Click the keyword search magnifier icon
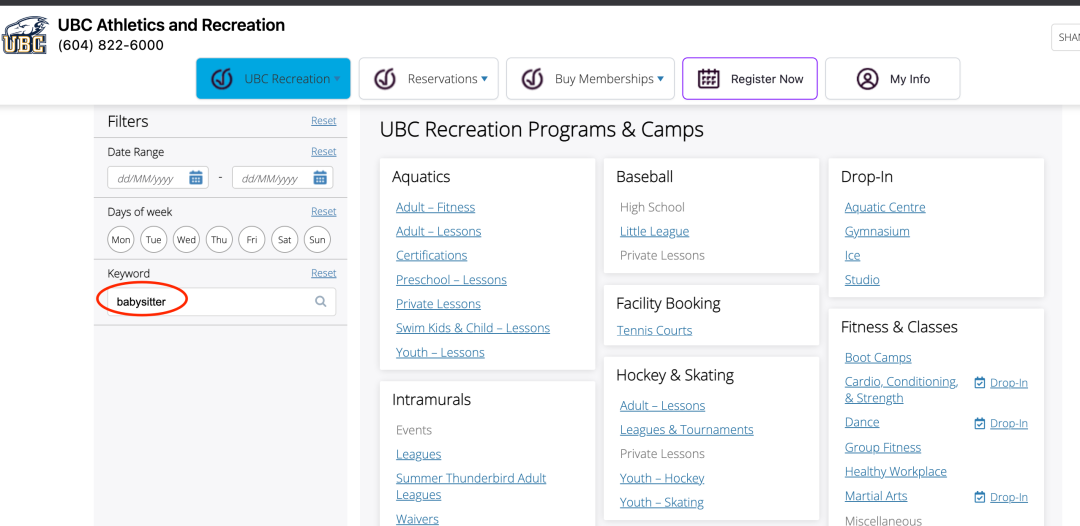Screen dimensions: 1080x526 (x=321, y=302)
